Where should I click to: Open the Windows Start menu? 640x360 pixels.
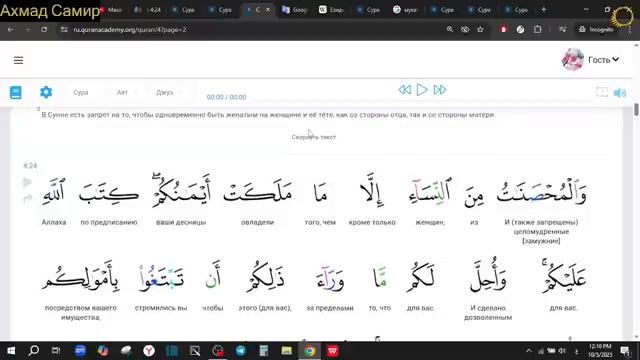coord(11,351)
